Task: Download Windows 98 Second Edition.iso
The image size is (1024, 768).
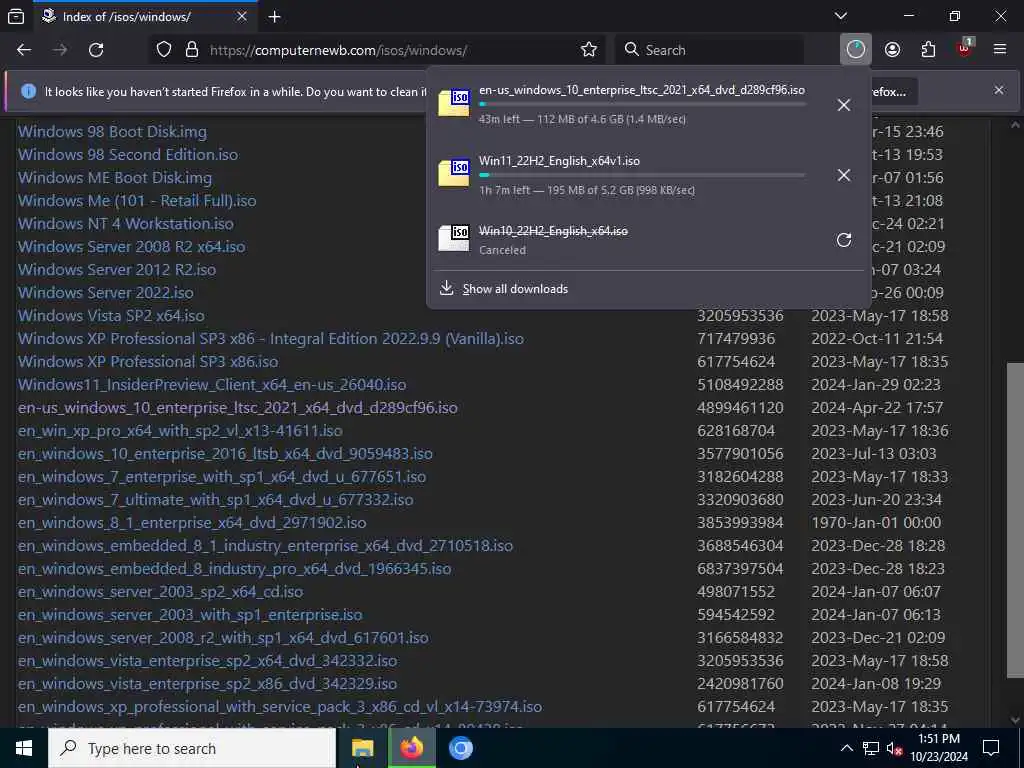Action: (x=128, y=155)
